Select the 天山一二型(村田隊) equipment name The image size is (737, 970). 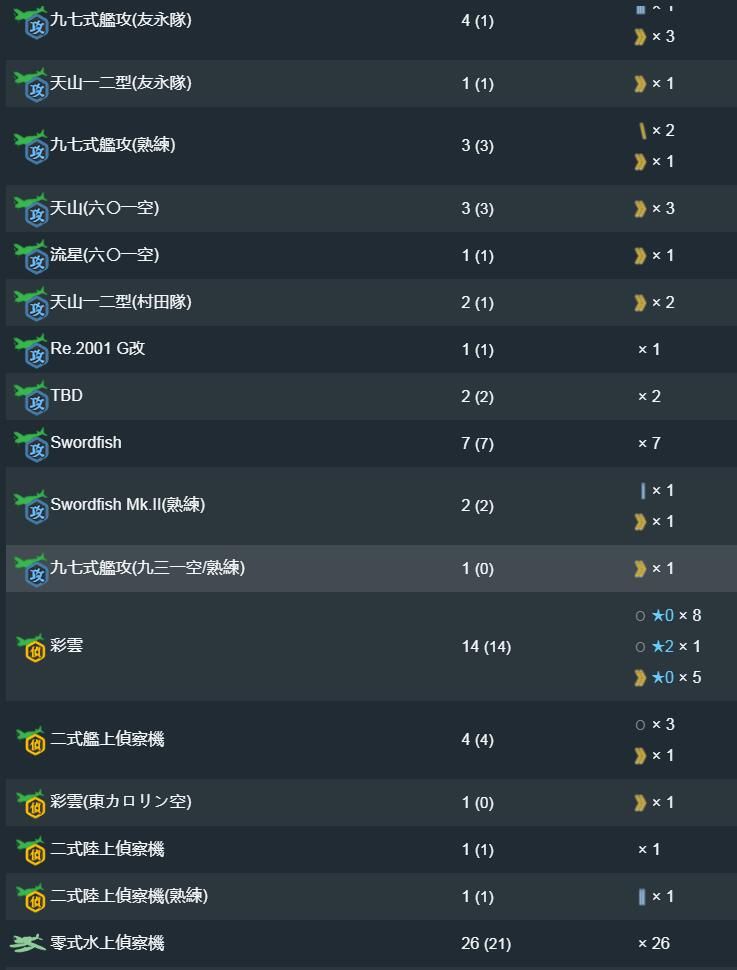pos(121,302)
